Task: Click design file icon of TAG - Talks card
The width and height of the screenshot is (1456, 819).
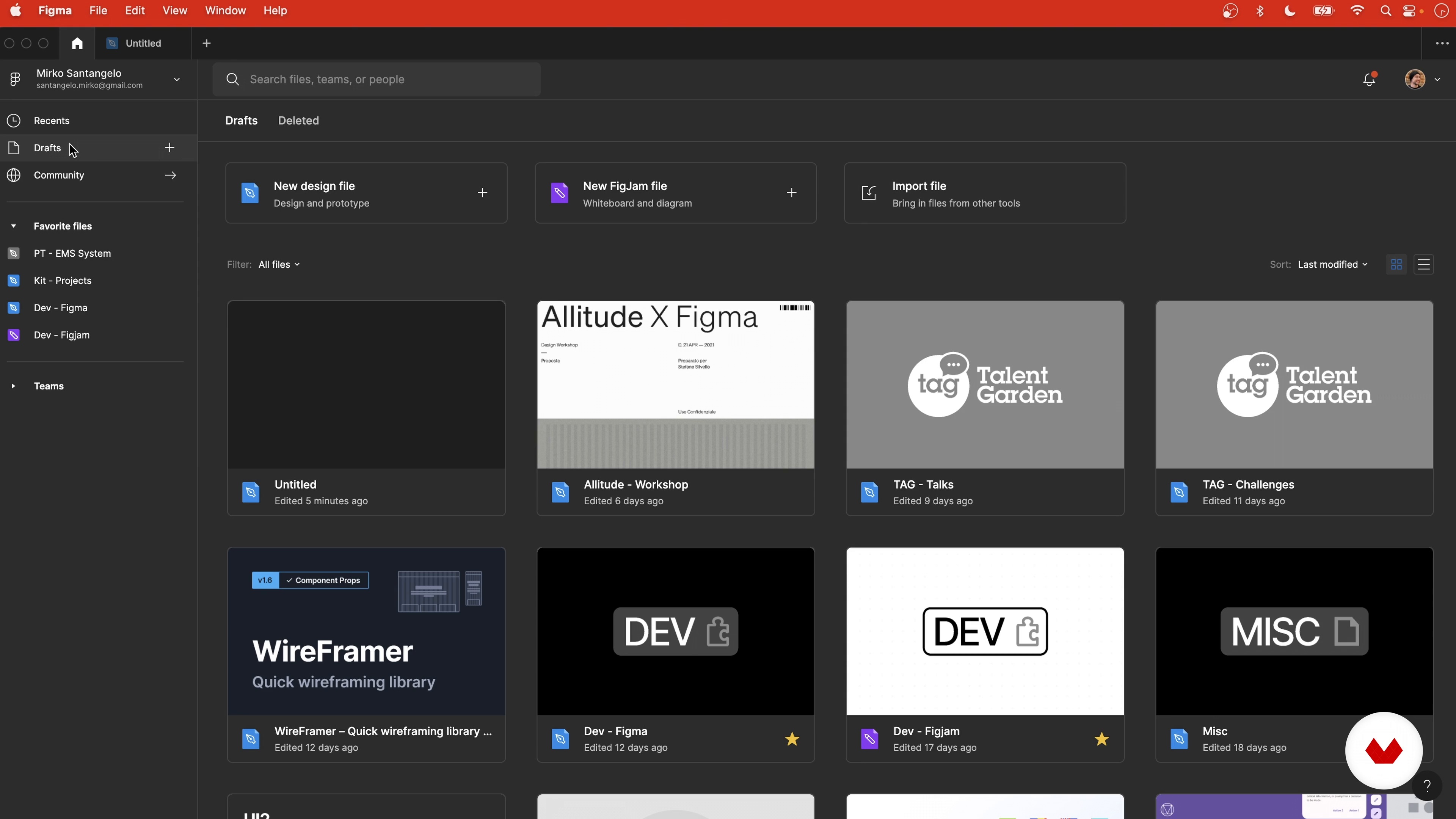Action: pos(869,492)
